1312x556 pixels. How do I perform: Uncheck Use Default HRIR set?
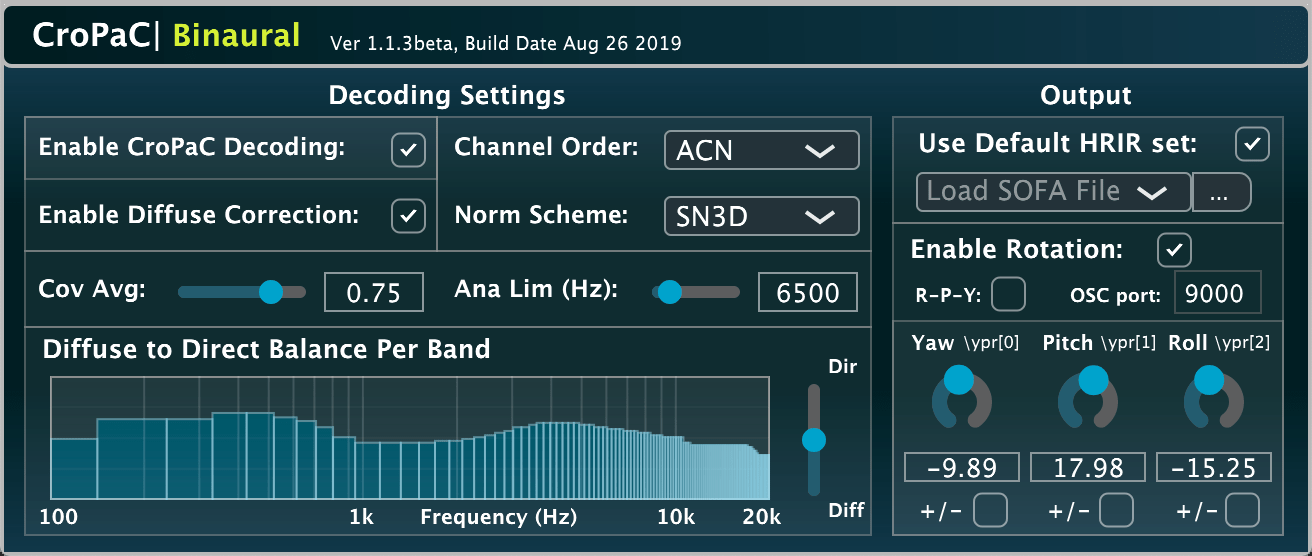point(1252,144)
